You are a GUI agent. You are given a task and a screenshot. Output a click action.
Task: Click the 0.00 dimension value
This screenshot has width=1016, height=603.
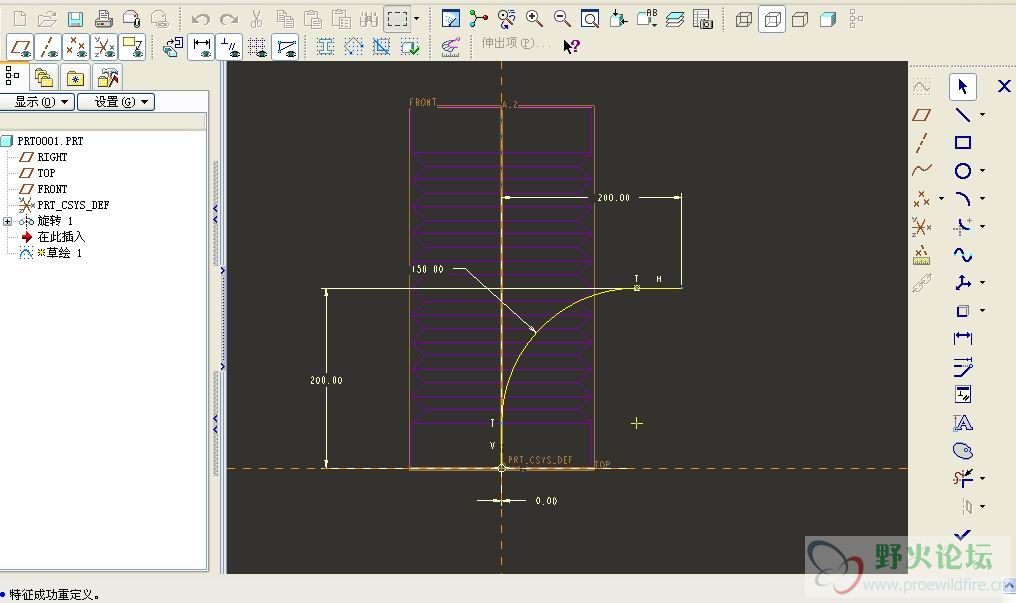546,501
